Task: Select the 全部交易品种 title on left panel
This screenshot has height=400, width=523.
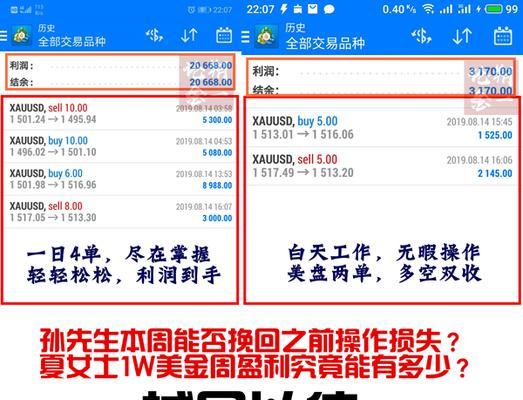Action: (72, 42)
